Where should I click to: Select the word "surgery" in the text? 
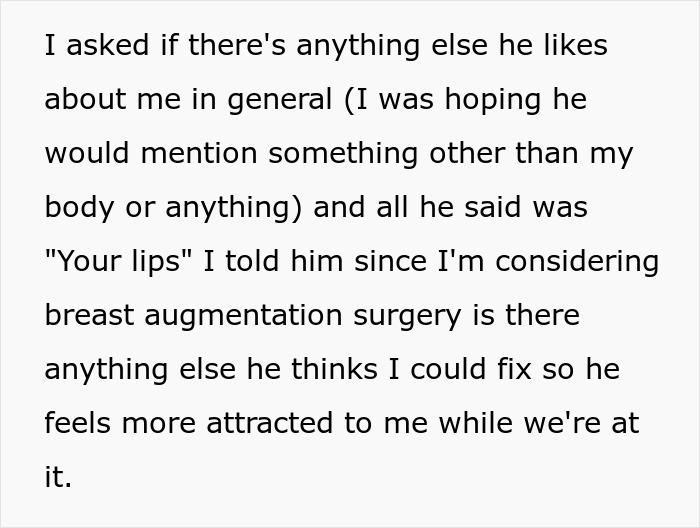coord(407,316)
